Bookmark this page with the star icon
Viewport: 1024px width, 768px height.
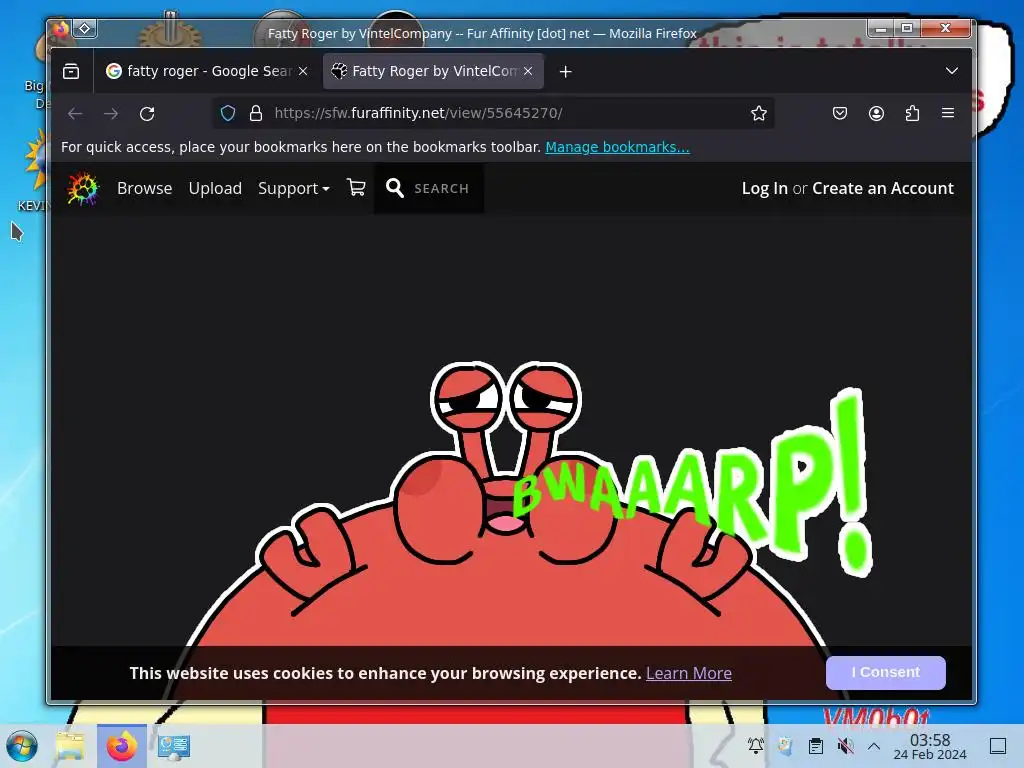tap(758, 113)
